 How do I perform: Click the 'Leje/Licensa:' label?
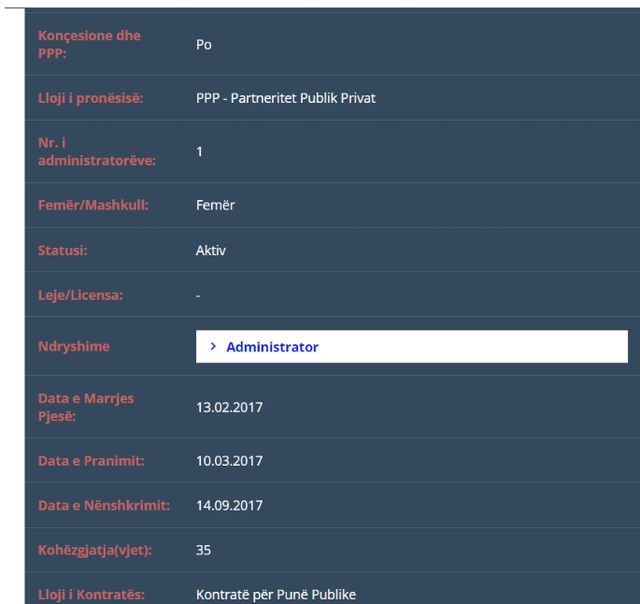81,296
